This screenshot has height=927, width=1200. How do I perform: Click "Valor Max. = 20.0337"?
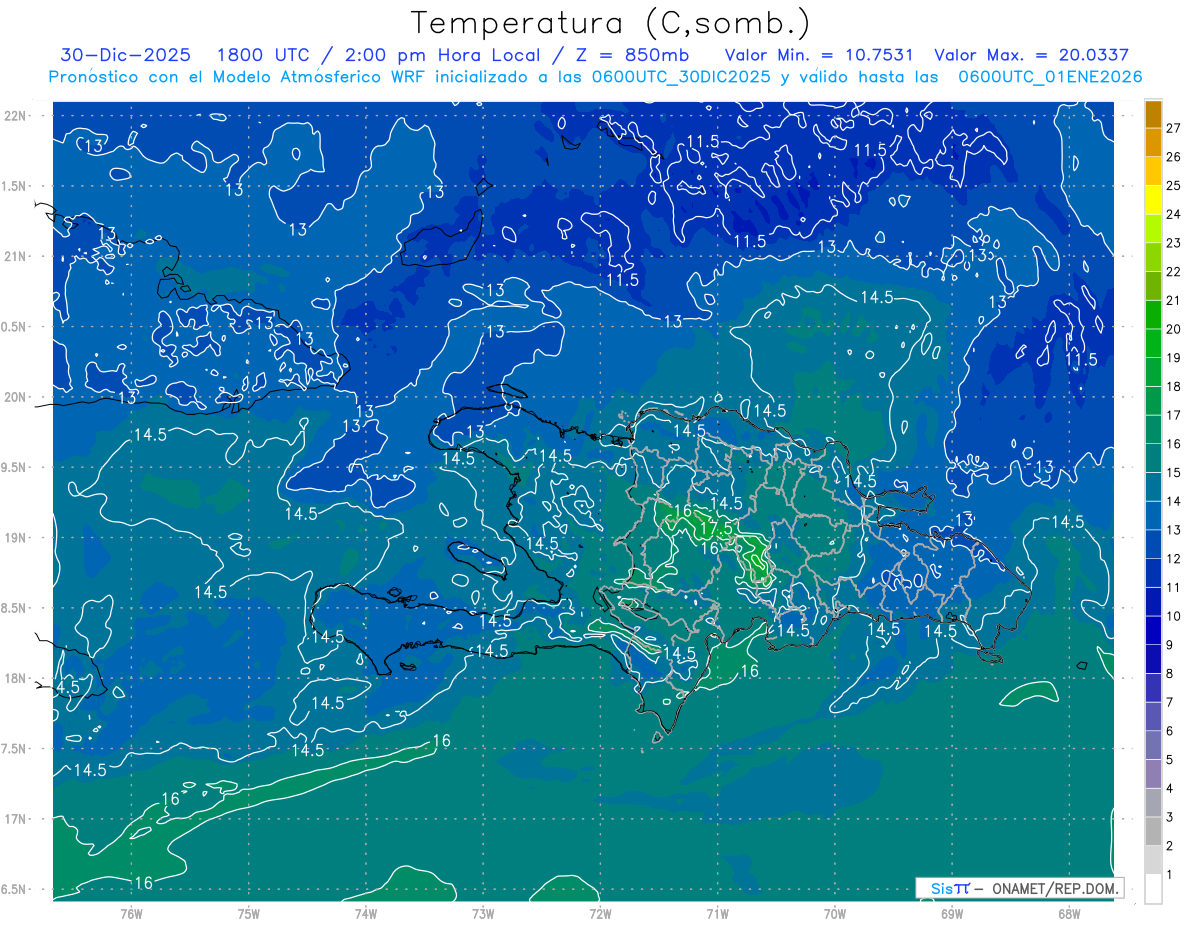click(1032, 55)
